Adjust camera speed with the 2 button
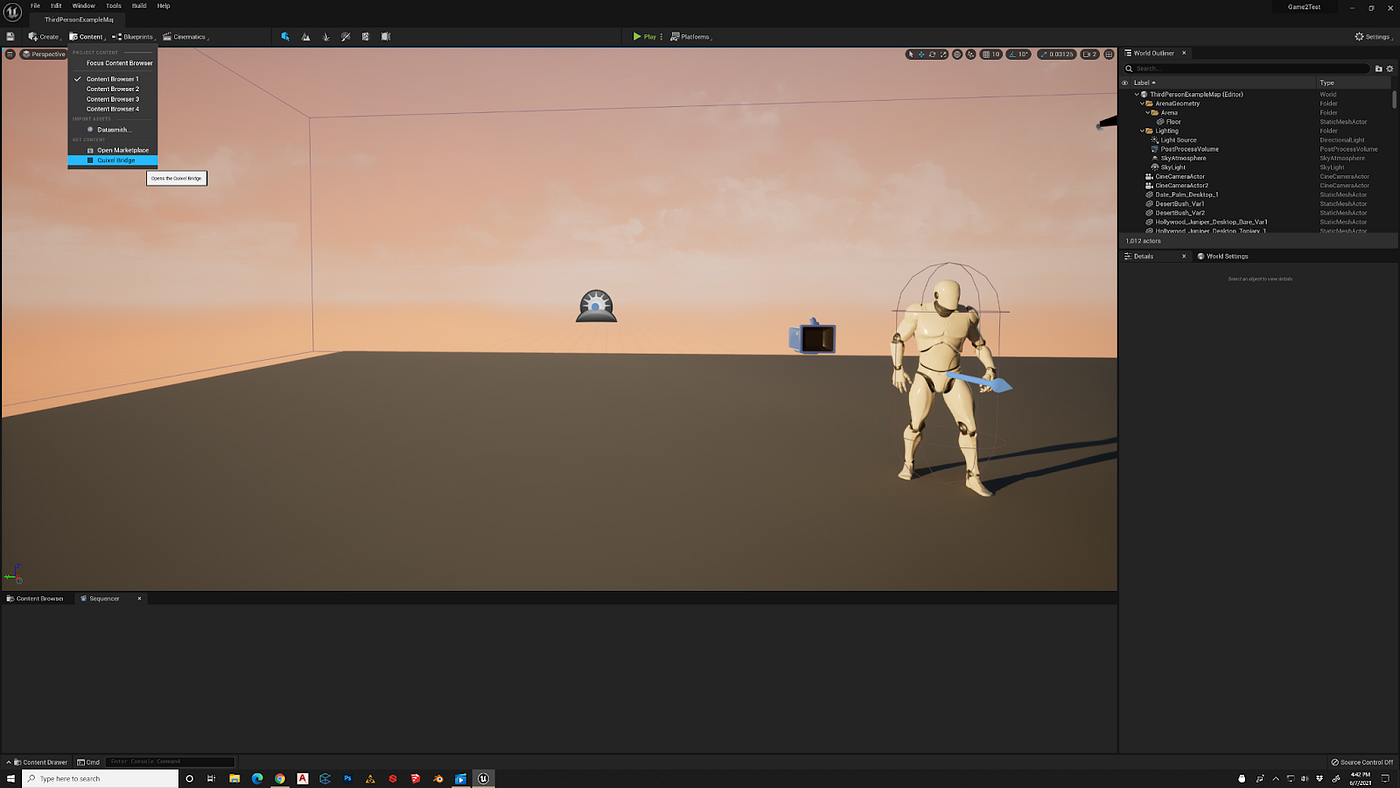Viewport: 1400px width, 788px height. pos(1090,54)
